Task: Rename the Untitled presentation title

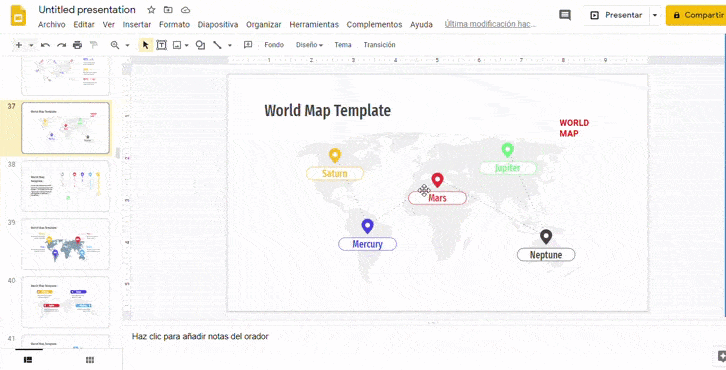Action: [x=87, y=10]
